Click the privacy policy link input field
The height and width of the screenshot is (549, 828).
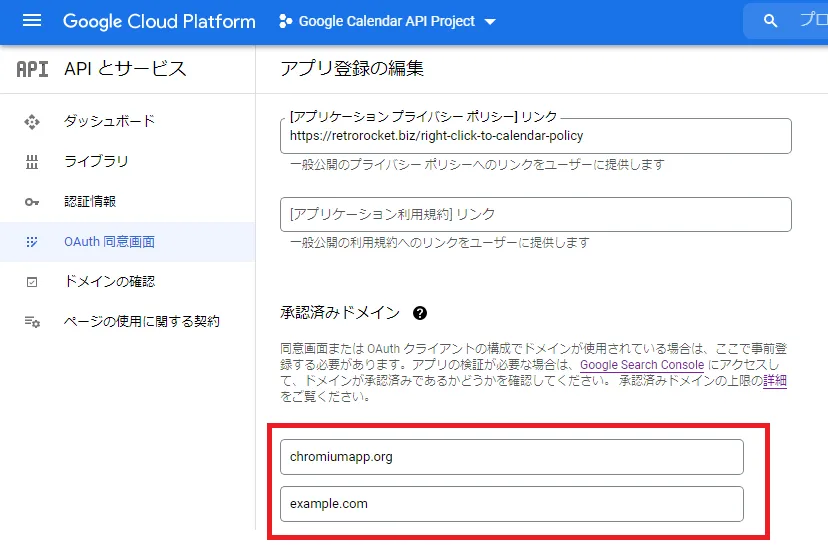(x=535, y=136)
